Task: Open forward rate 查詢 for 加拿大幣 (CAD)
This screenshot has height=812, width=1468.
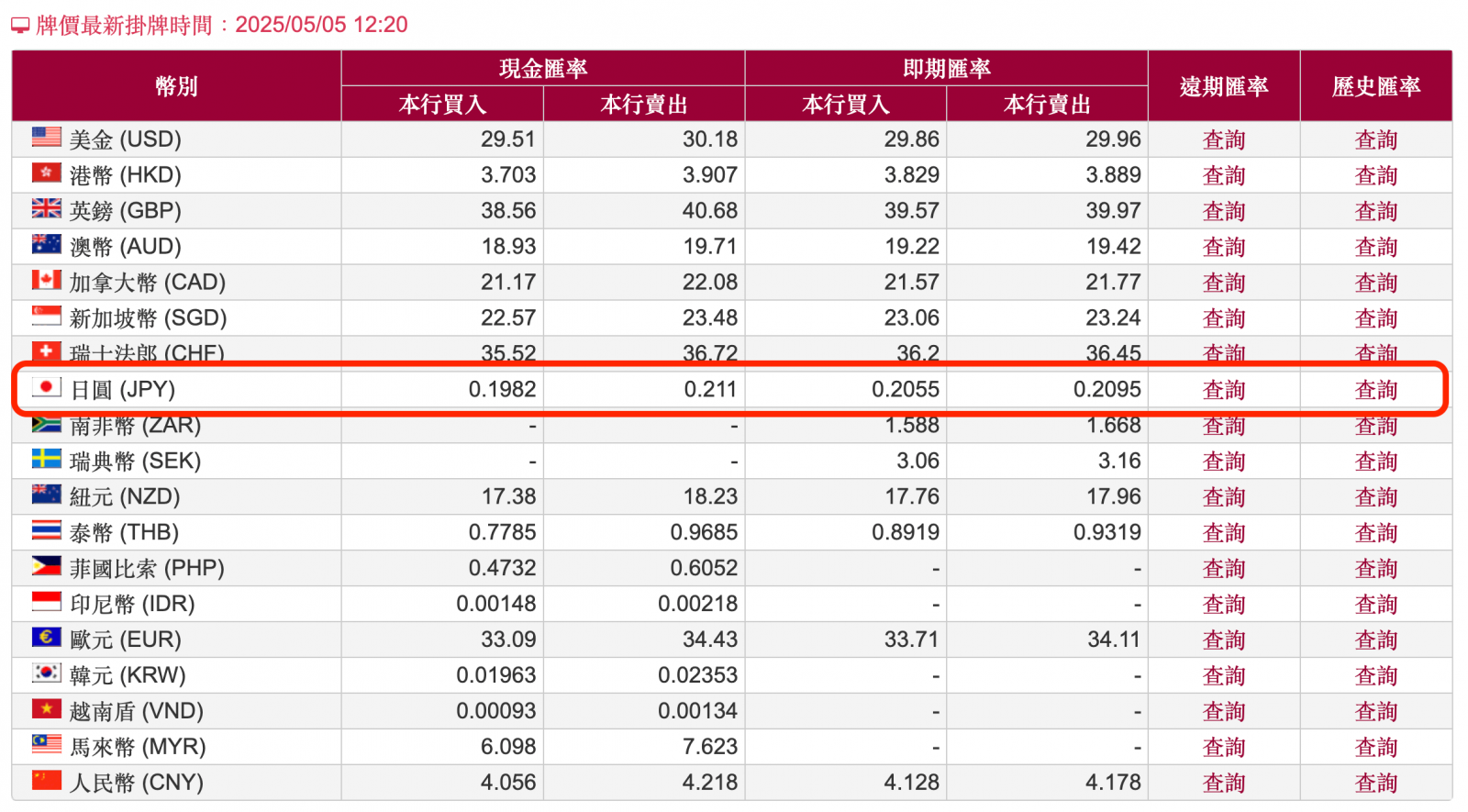Action: pyautogui.click(x=1224, y=283)
